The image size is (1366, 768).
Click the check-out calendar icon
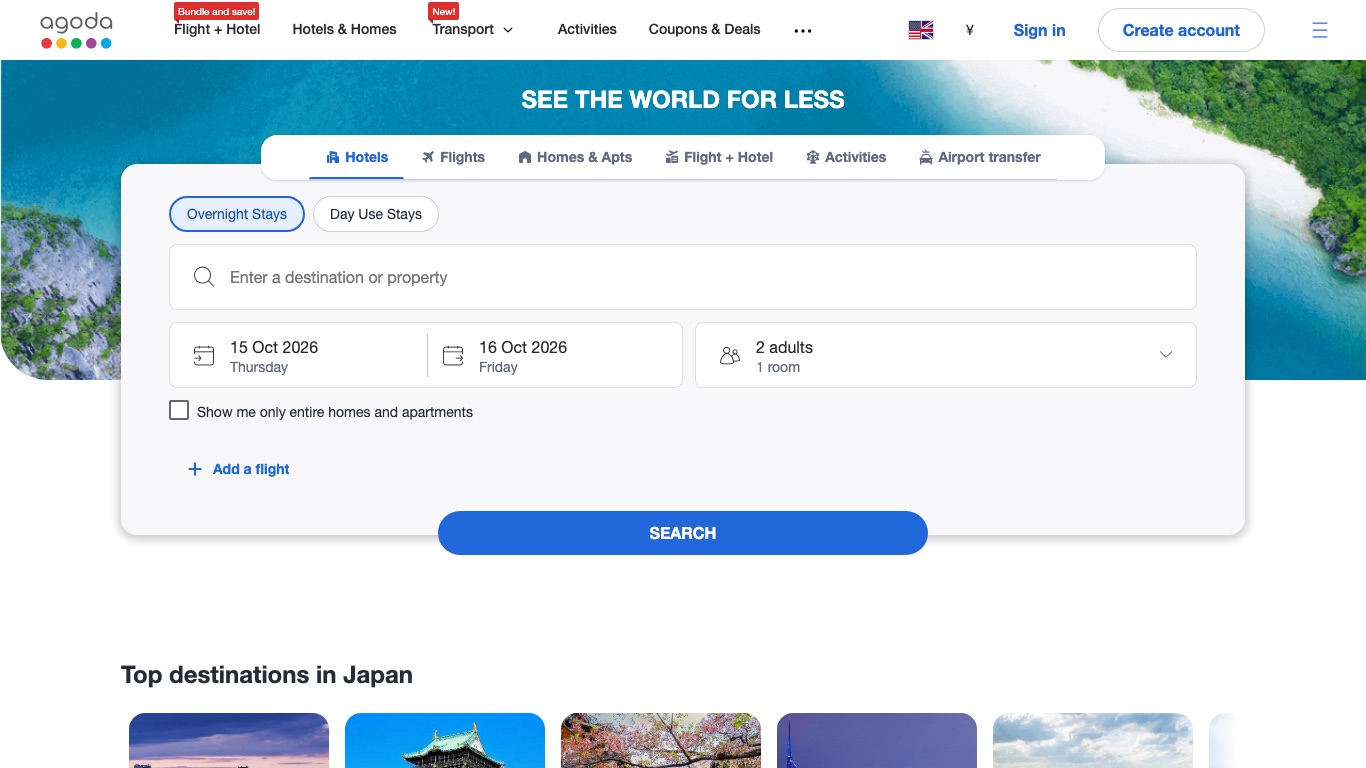(453, 355)
